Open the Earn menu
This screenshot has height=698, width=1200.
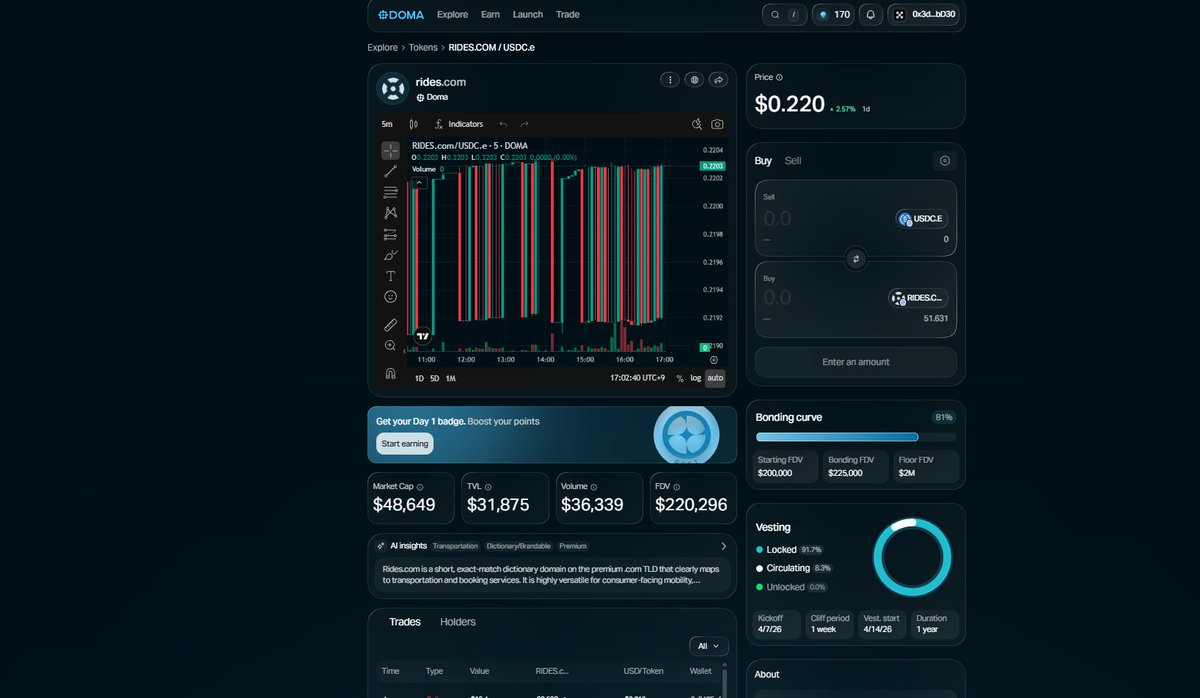(490, 15)
